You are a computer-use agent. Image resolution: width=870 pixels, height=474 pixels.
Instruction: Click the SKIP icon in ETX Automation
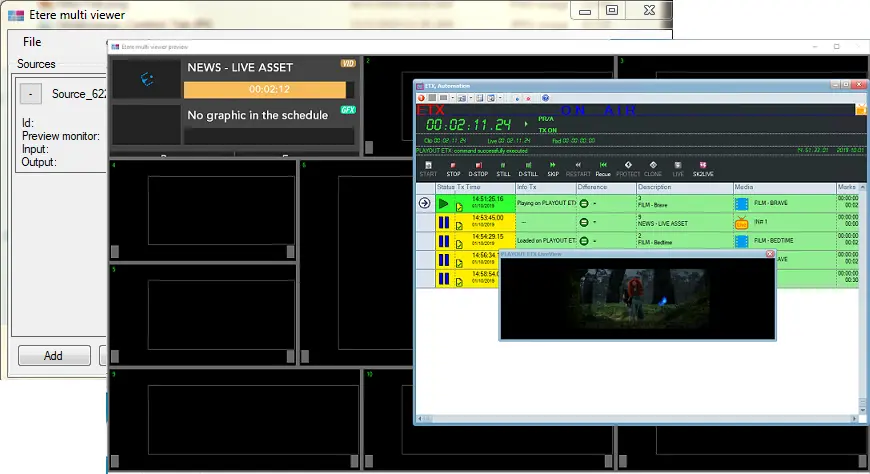pos(553,167)
